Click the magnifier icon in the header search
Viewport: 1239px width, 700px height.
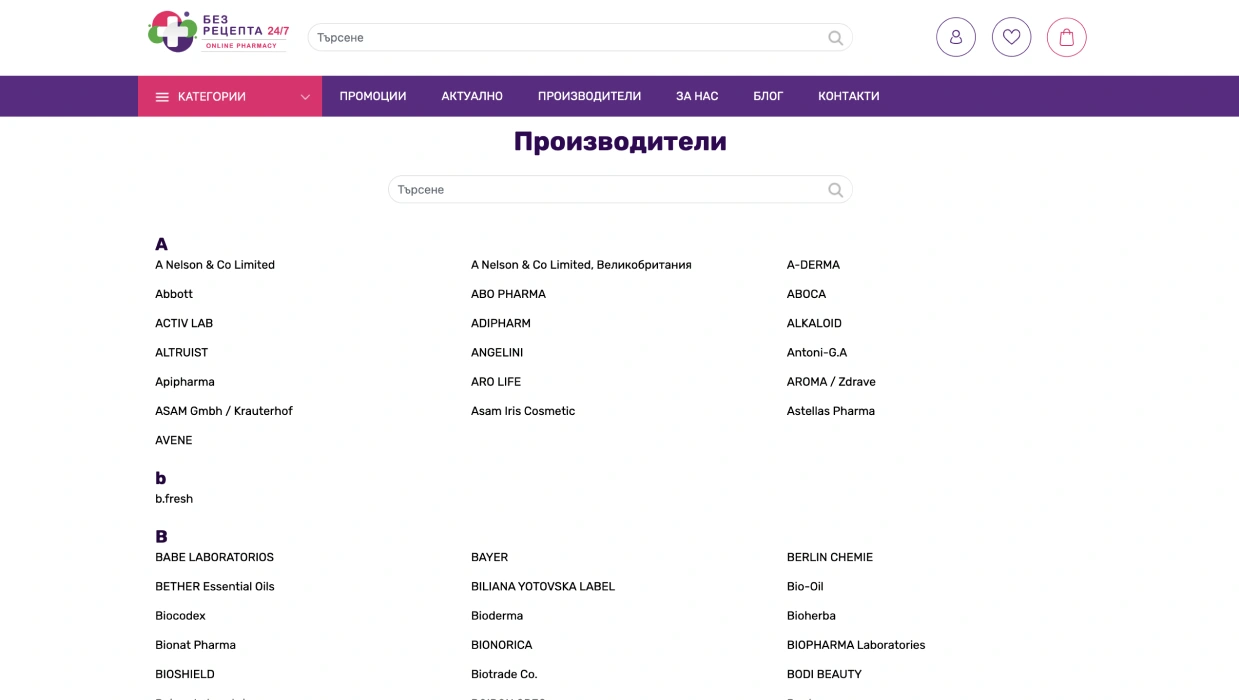pos(836,38)
